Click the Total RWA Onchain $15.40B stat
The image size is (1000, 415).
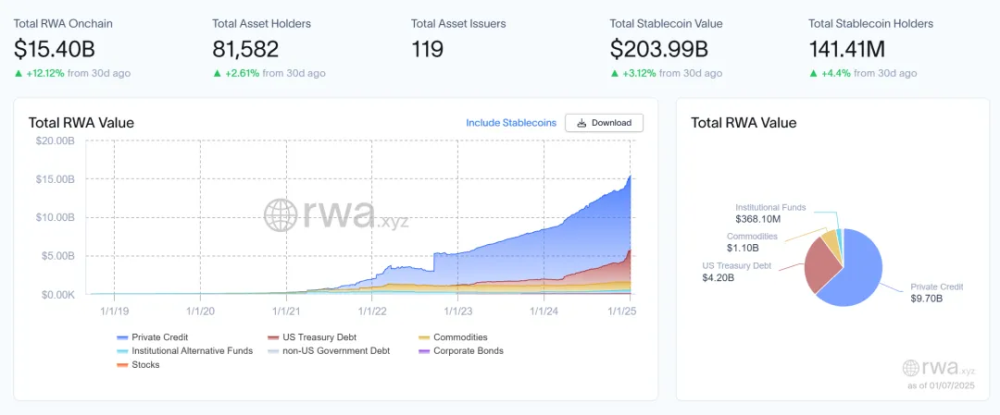click(54, 49)
